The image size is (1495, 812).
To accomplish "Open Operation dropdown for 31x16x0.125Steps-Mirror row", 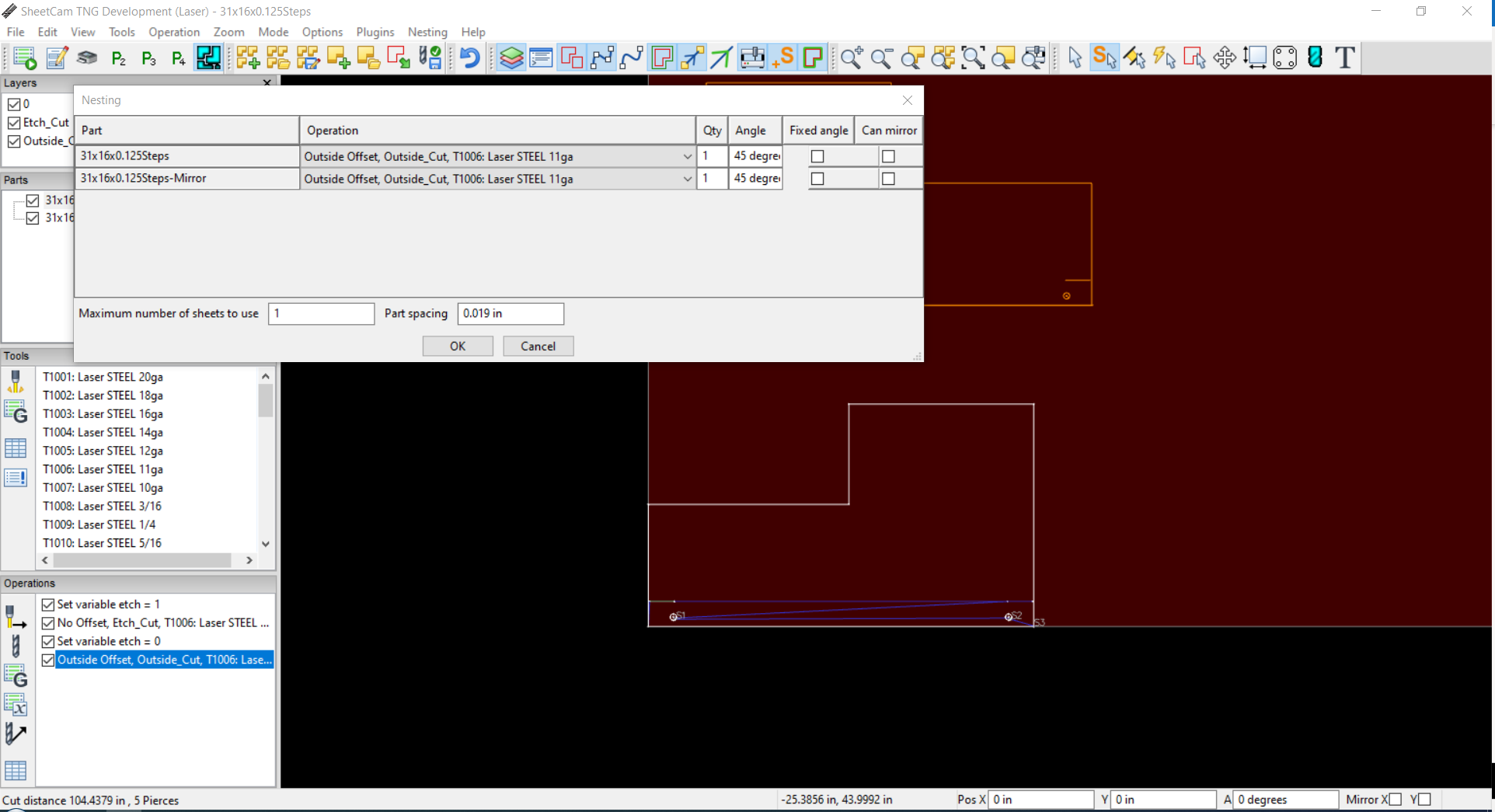I will tap(687, 179).
